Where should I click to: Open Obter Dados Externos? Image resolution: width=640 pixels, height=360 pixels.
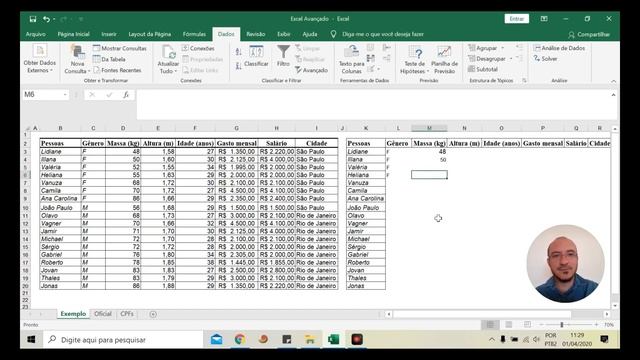(x=40, y=59)
